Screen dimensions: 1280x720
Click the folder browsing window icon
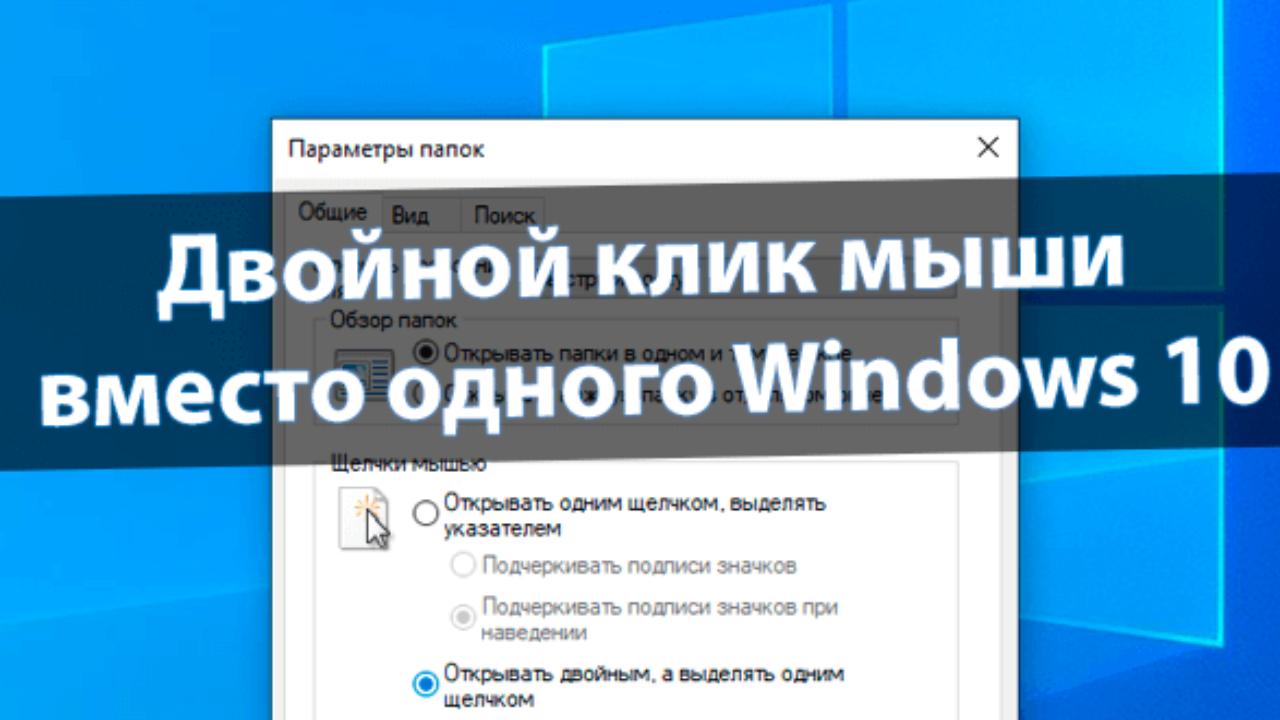coord(364,374)
